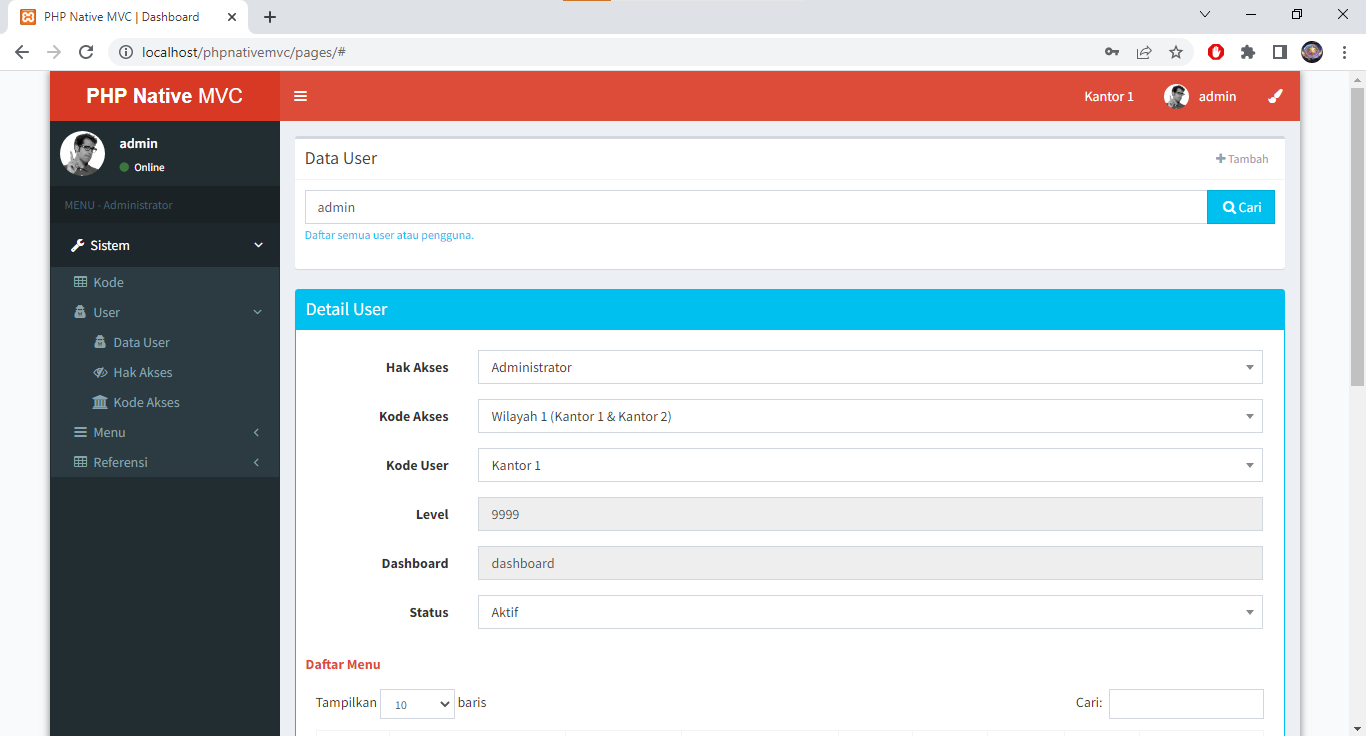Image resolution: width=1366 pixels, height=736 pixels.
Task: Click the bars icon beside Menu
Action: (x=81, y=432)
